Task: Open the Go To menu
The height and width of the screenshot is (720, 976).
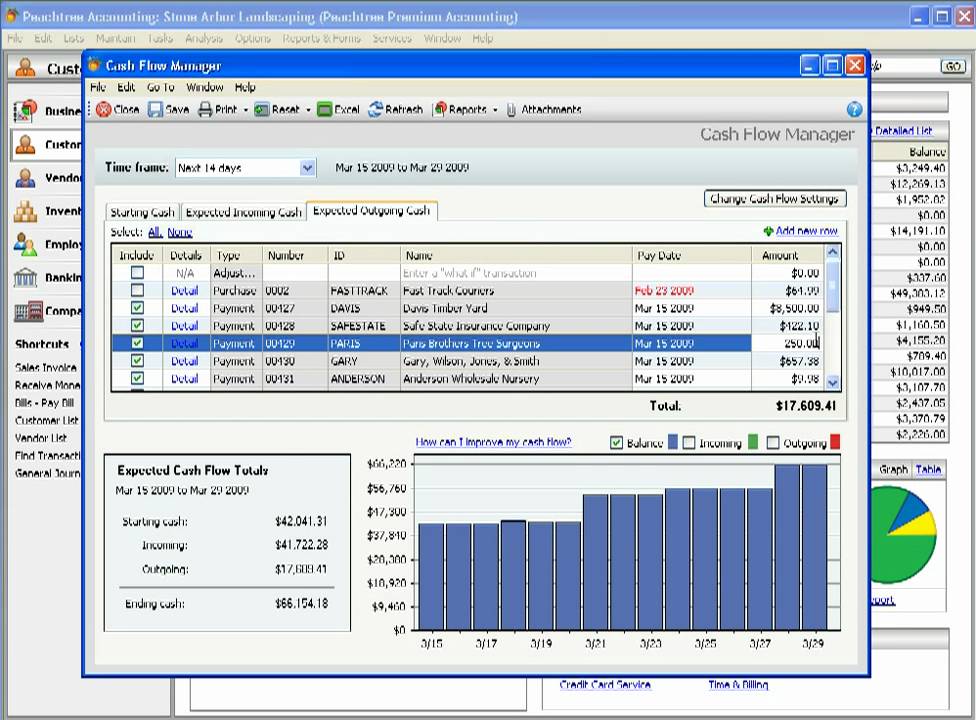Action: coord(161,87)
